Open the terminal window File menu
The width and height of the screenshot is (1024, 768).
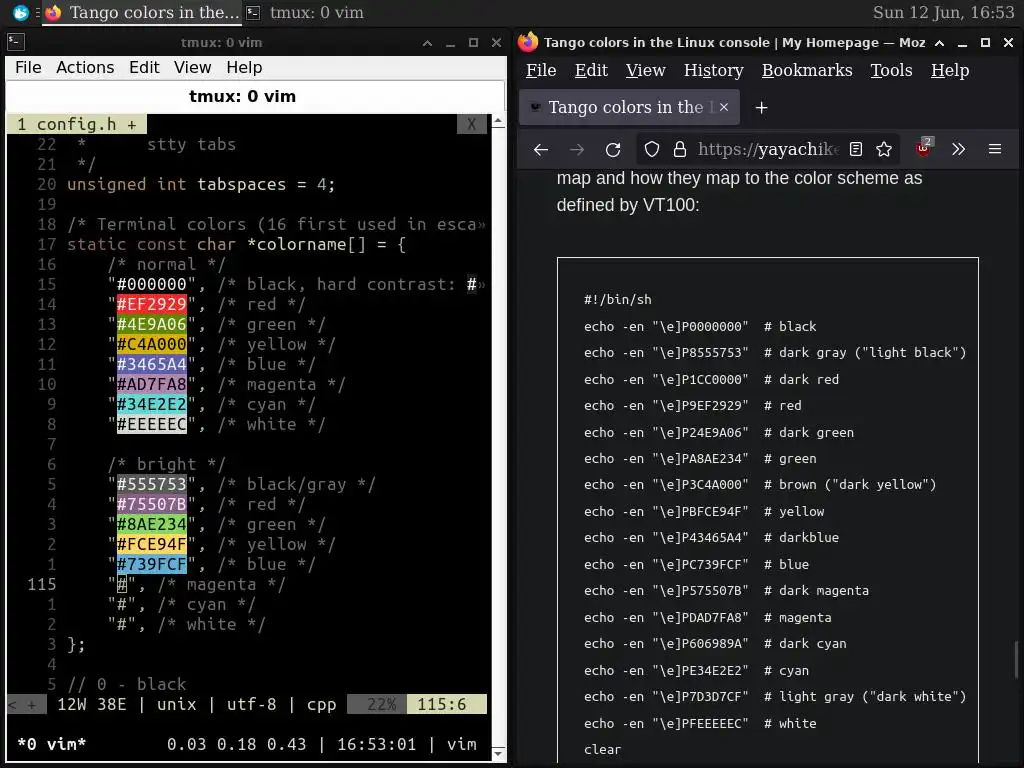(28, 67)
